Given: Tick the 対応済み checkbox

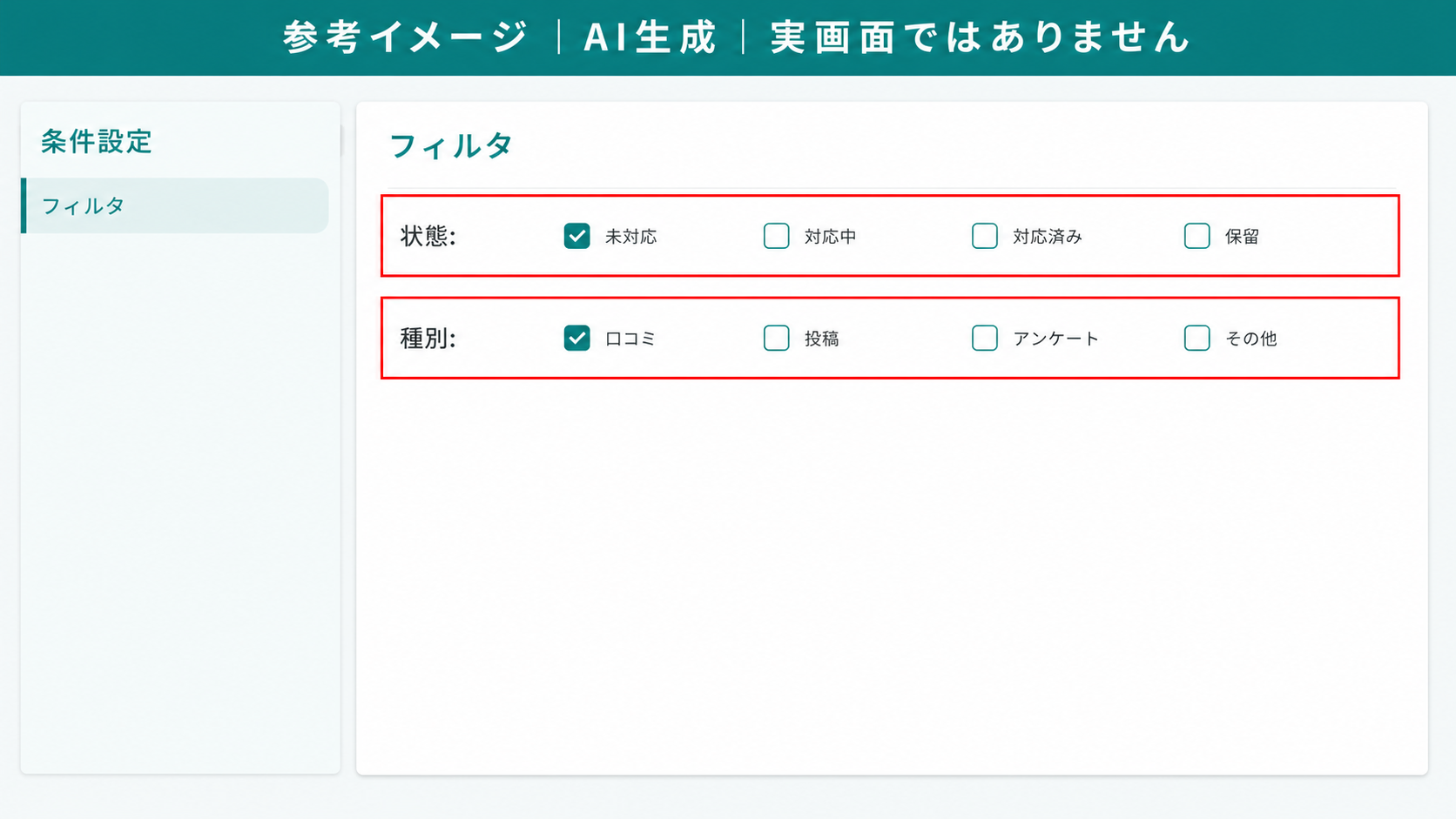Looking at the screenshot, I should click(984, 236).
